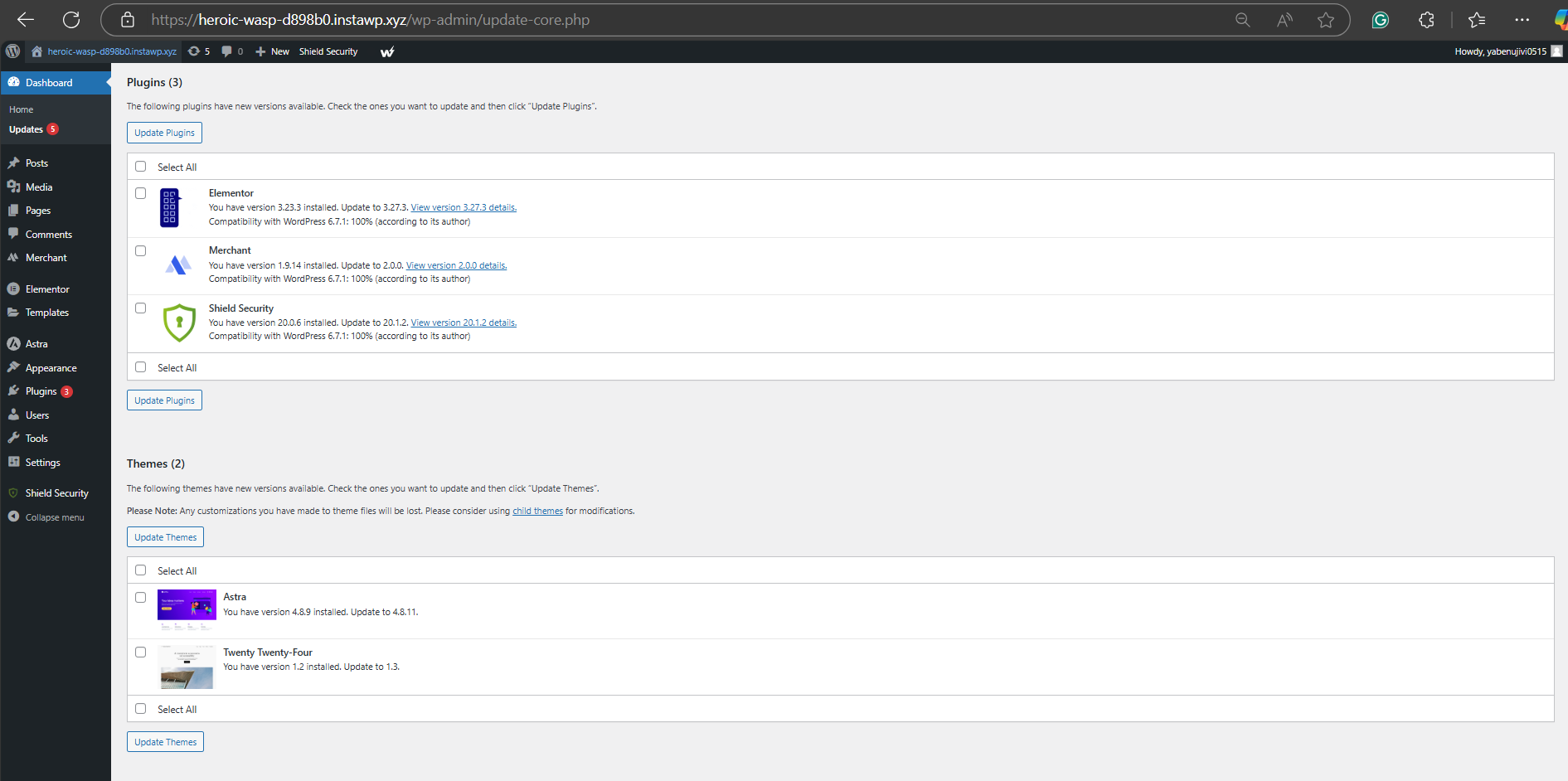Screen dimensions: 1568x781
Task: Check the Shield Security plugin checkbox
Action: click(x=141, y=308)
